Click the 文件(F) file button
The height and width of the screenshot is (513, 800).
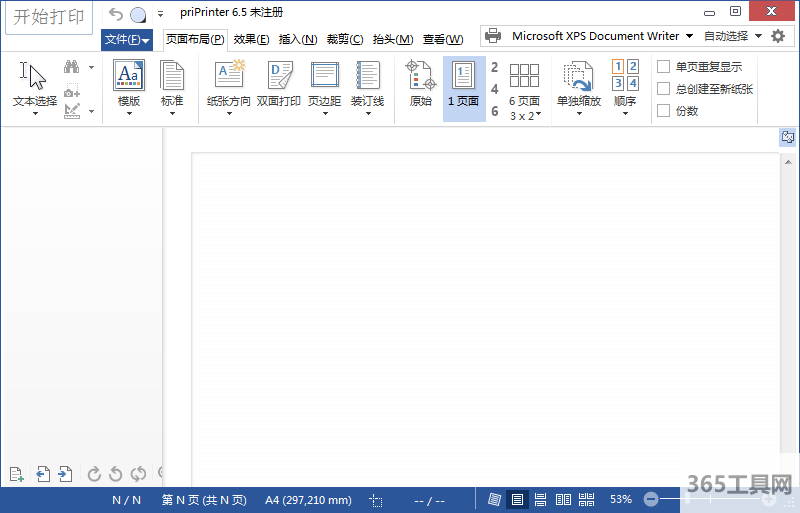point(127,40)
